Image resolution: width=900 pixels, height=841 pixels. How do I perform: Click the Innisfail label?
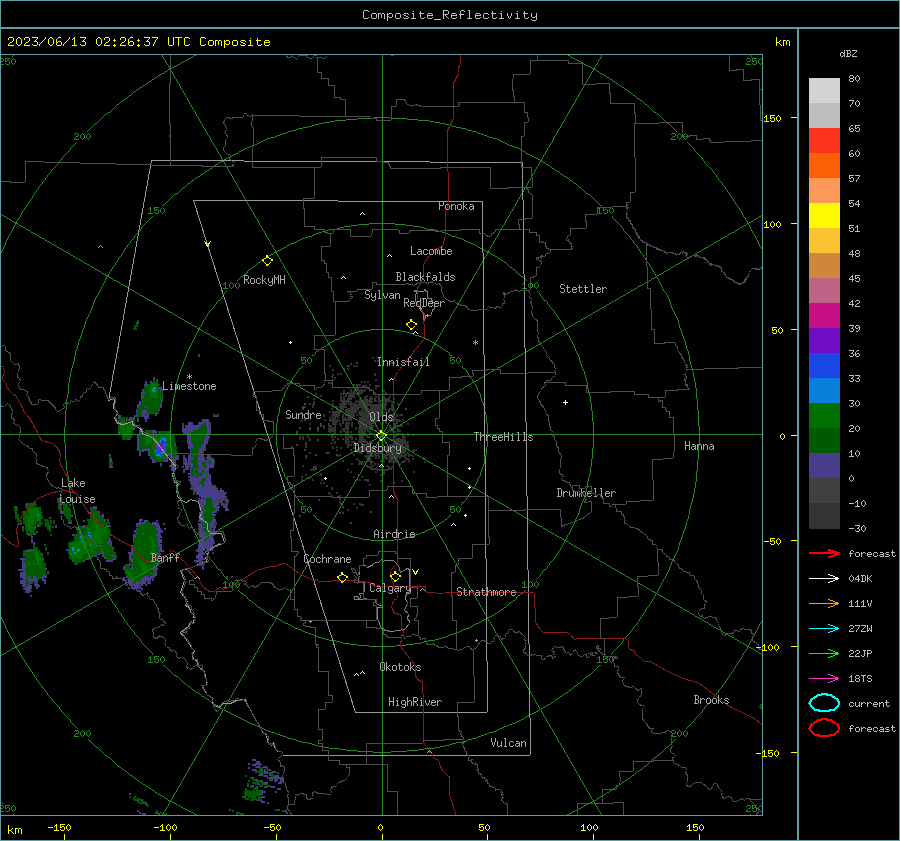click(x=403, y=362)
